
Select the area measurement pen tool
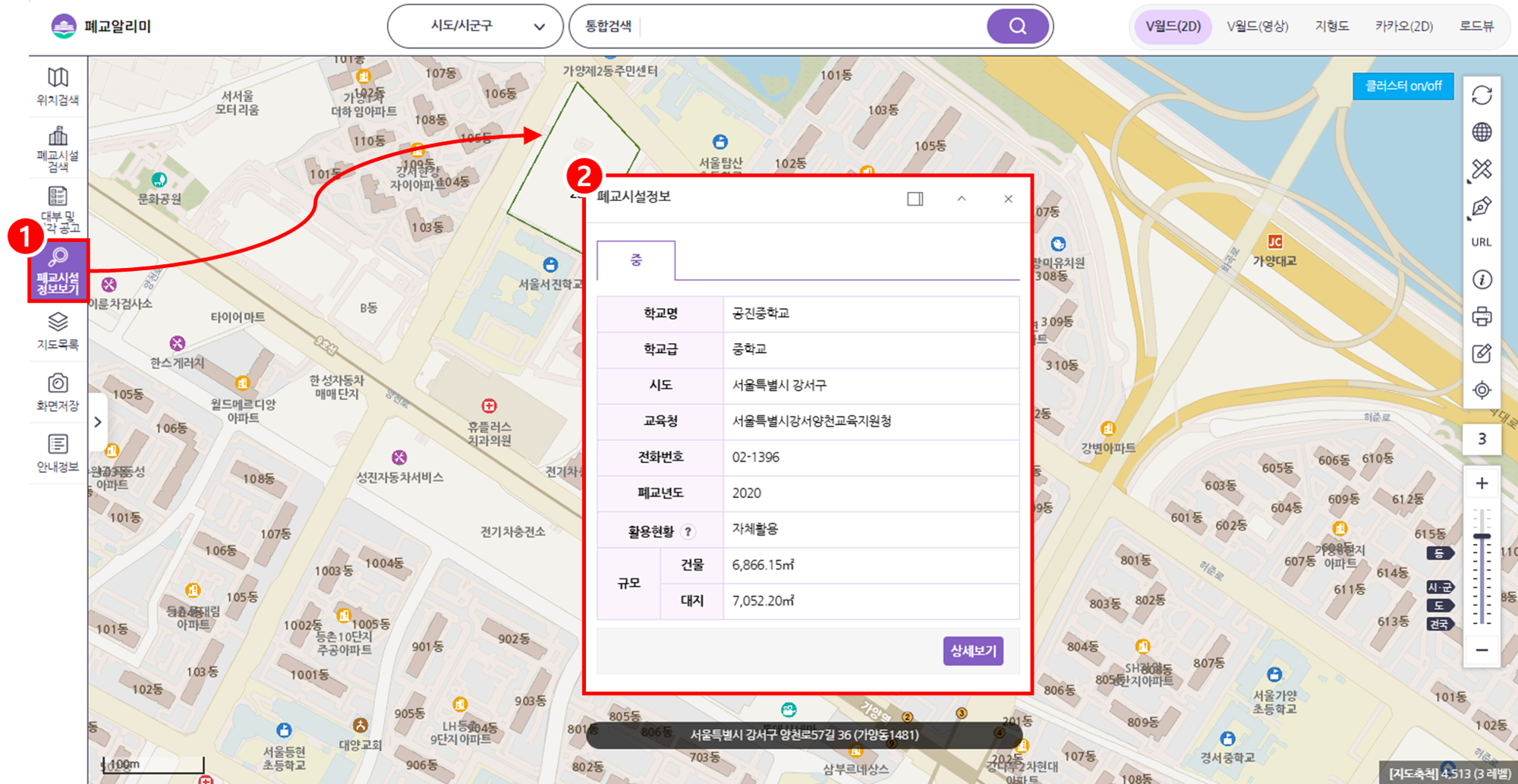[x=1480, y=206]
